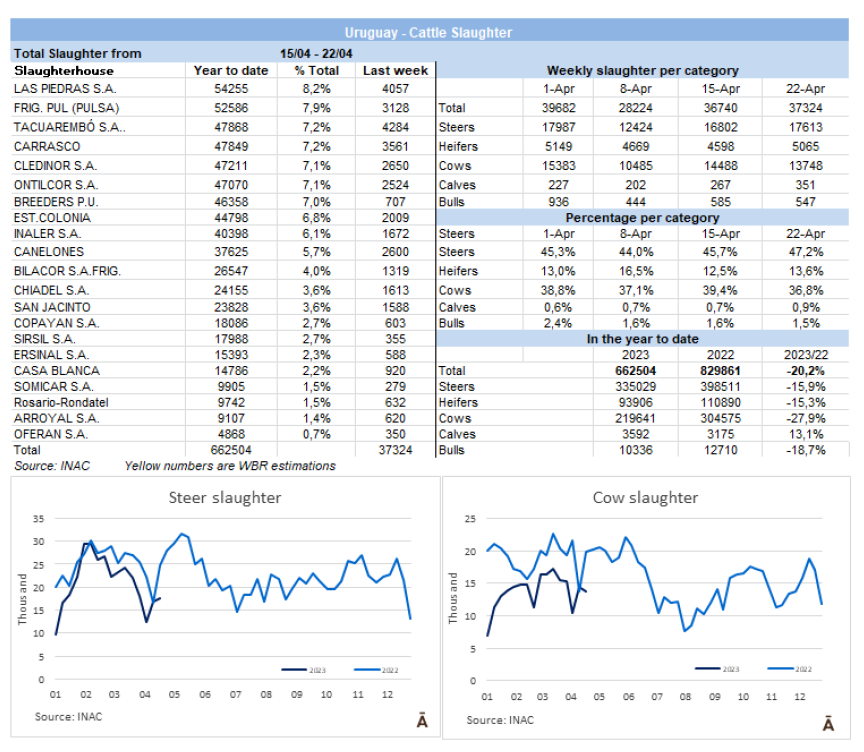Click the Steer slaughter chart title

225,498
